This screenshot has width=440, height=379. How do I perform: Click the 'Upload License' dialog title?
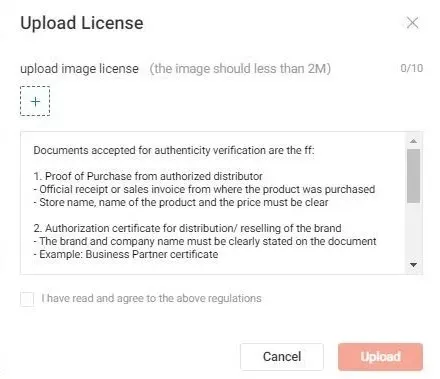[82, 23]
